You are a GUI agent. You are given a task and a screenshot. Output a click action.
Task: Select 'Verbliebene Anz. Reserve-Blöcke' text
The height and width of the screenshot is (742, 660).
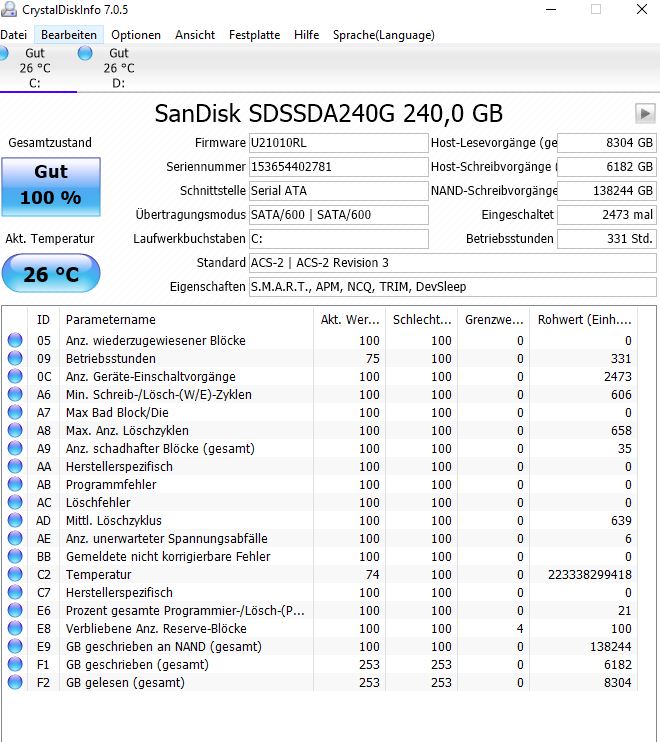[156, 628]
